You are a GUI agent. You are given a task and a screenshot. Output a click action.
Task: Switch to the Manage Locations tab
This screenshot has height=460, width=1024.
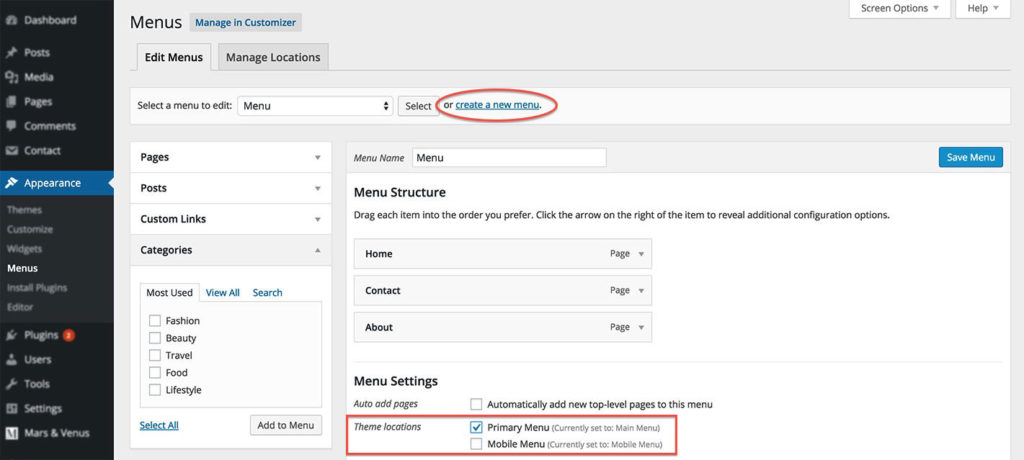pyautogui.click(x=273, y=57)
